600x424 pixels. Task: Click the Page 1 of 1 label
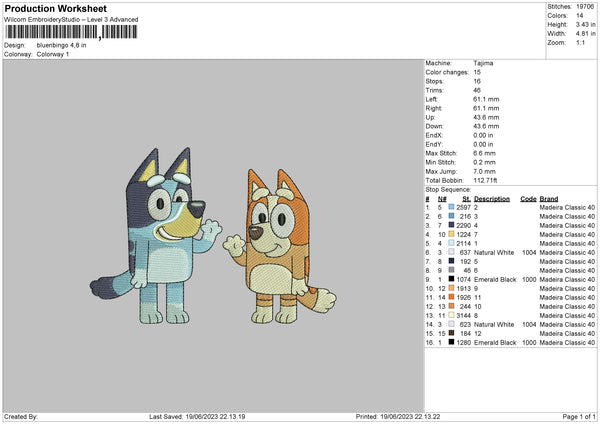[579, 416]
